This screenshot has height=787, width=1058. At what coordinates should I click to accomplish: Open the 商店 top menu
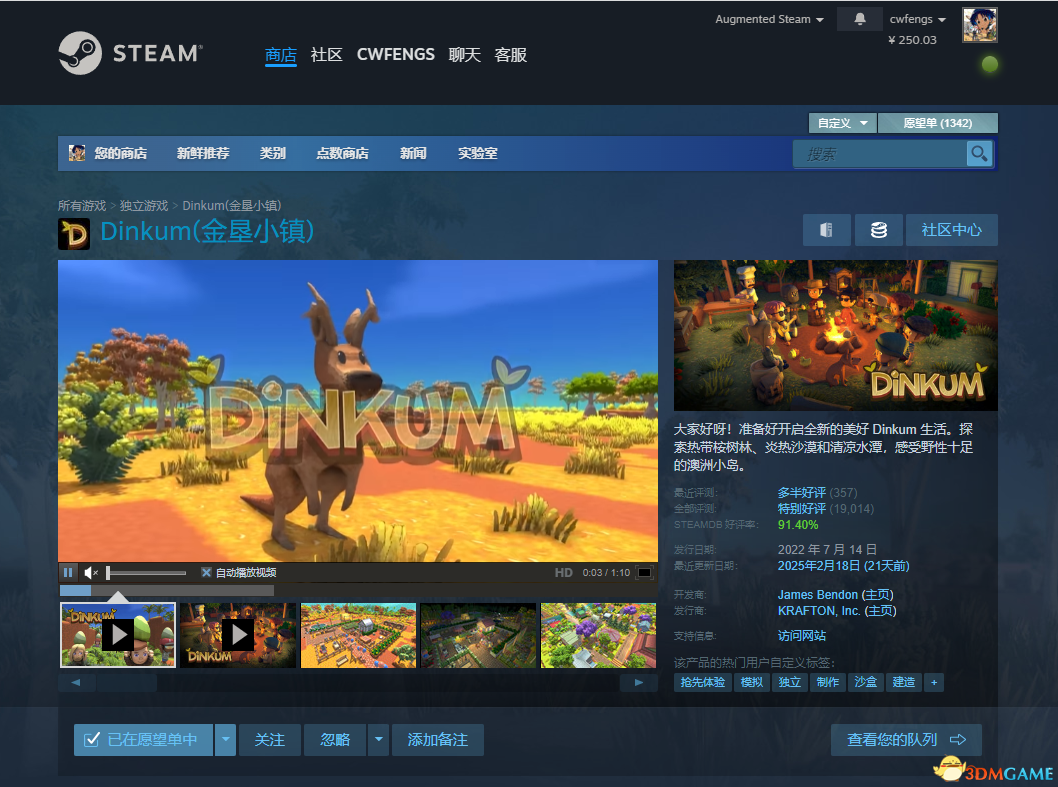click(281, 55)
